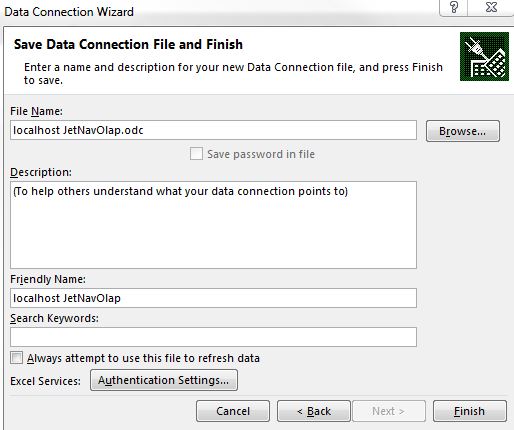
Task: Click the green data connection wizard icon
Action: click(x=484, y=56)
